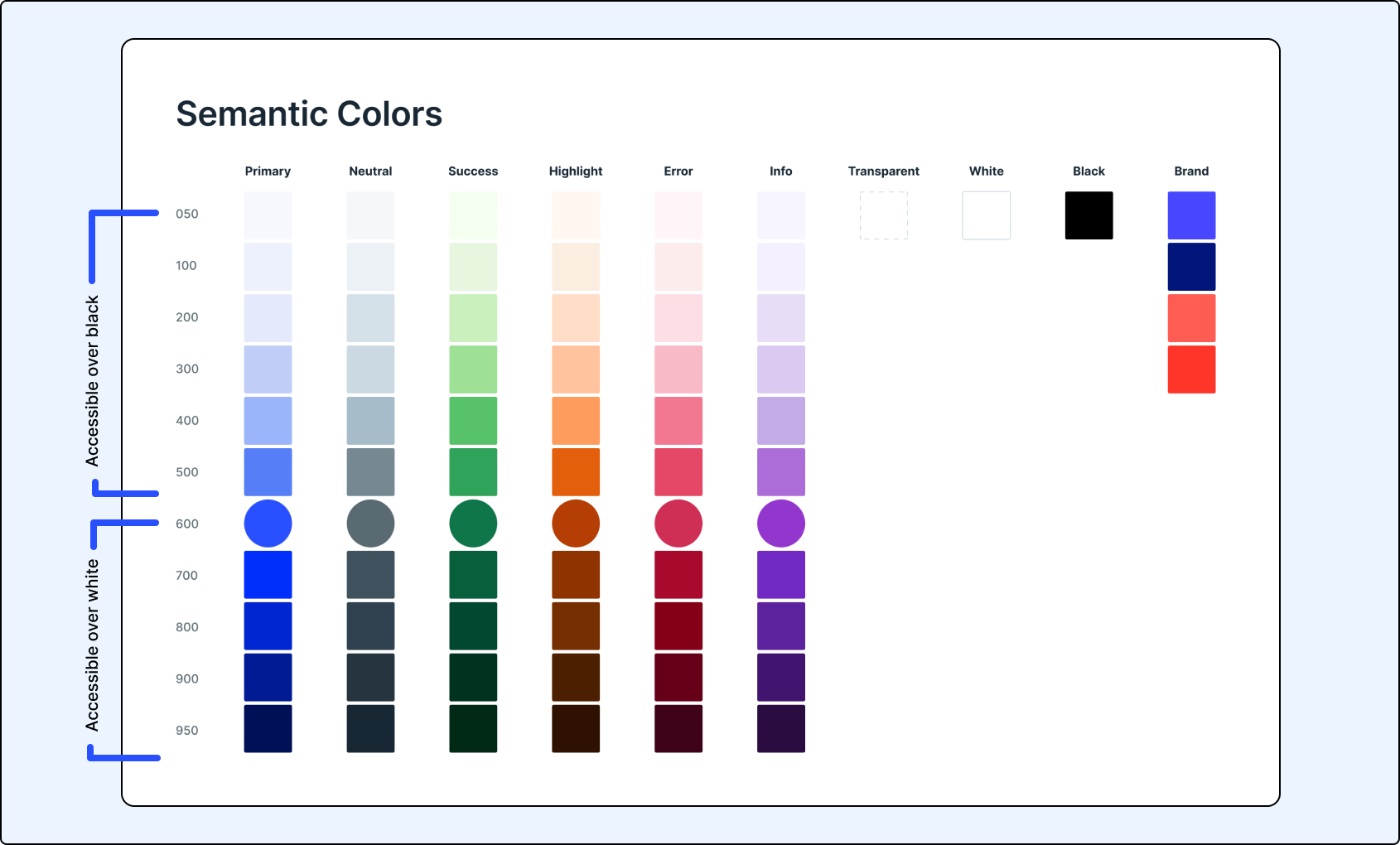Select the Info 400 lavender swatch

pos(780,420)
